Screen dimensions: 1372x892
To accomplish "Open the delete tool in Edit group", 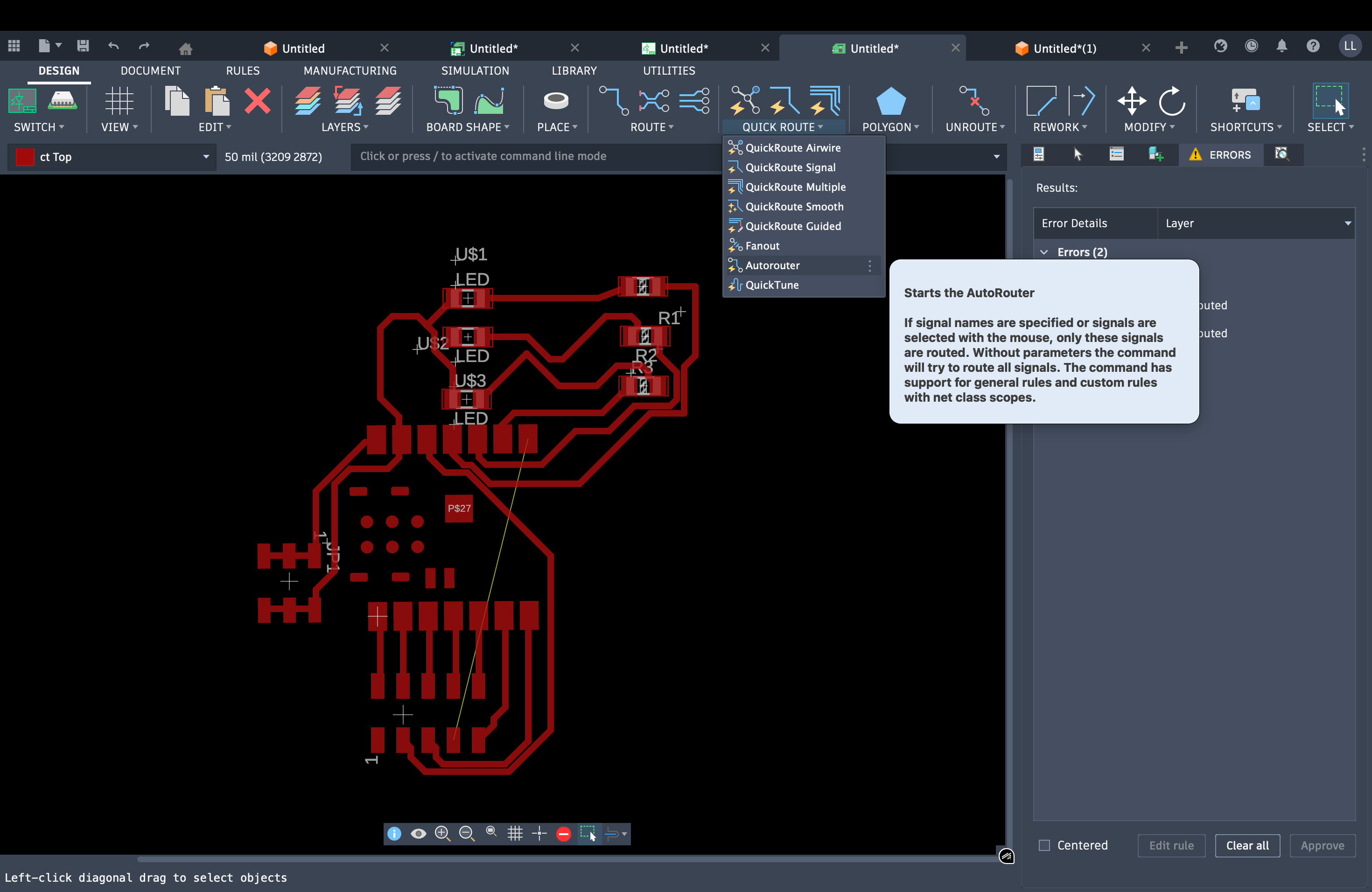I will pos(258,102).
